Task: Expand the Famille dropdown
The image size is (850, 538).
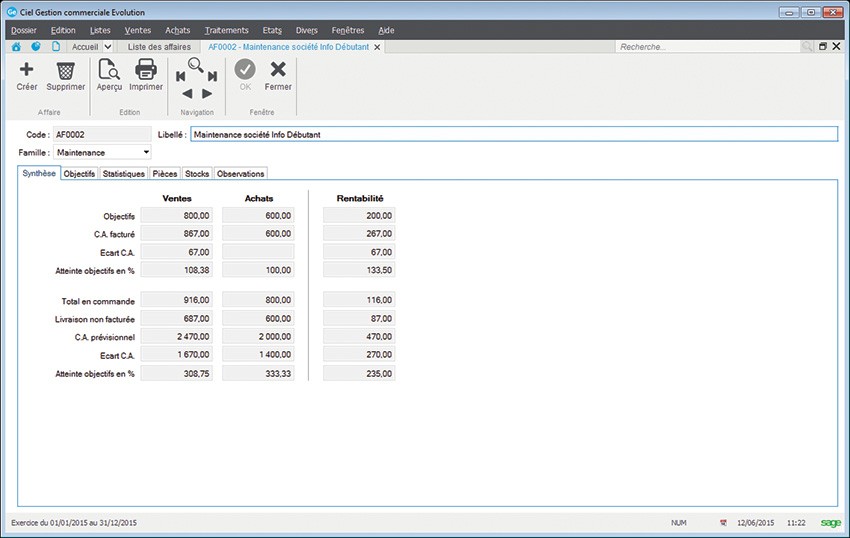Action: tap(147, 153)
